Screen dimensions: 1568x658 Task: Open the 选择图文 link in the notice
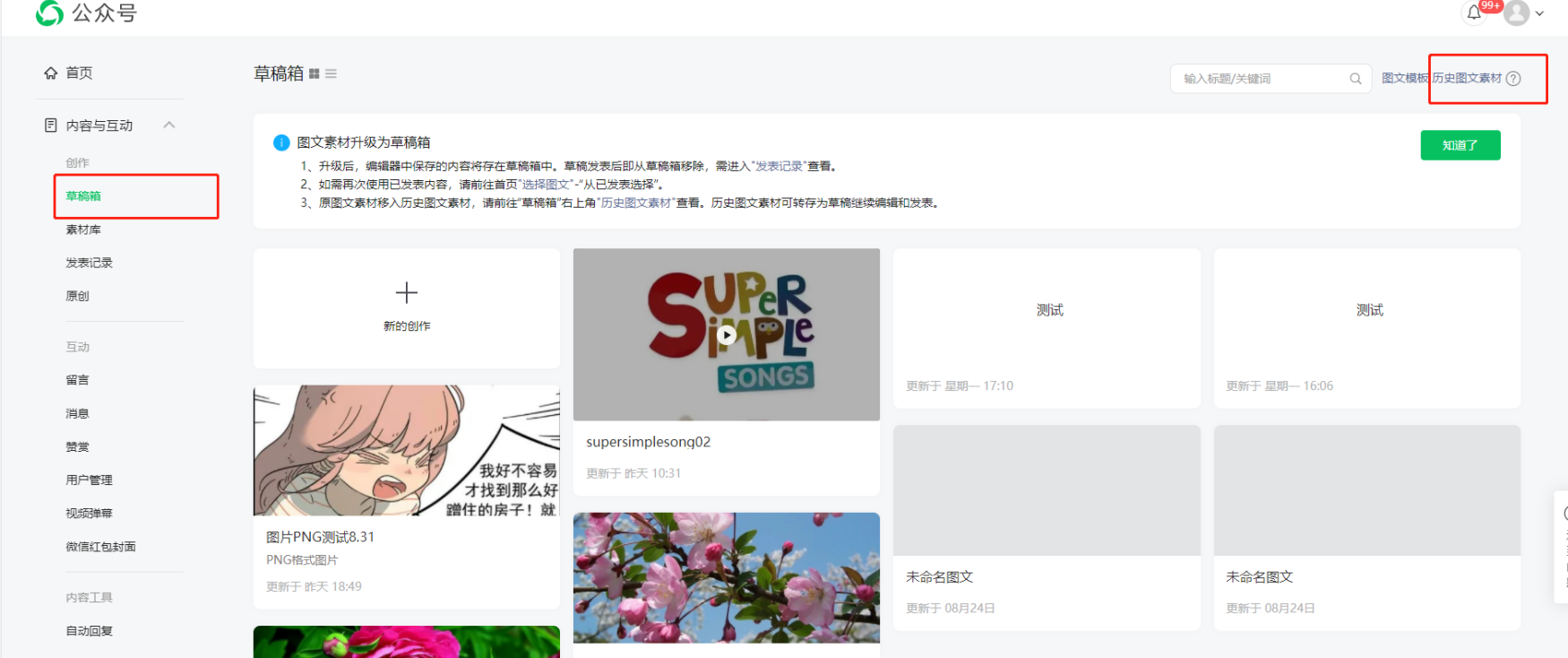pyautogui.click(x=546, y=184)
